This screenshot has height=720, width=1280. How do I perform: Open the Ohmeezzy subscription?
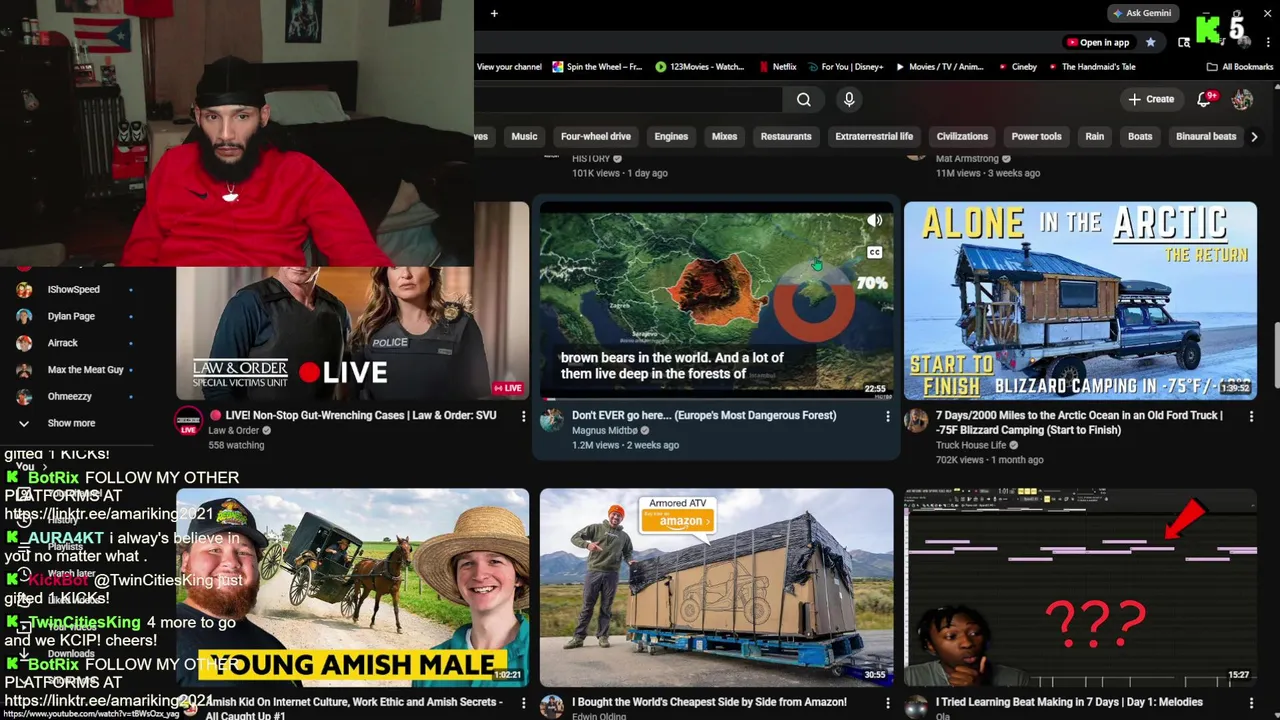click(x=70, y=396)
